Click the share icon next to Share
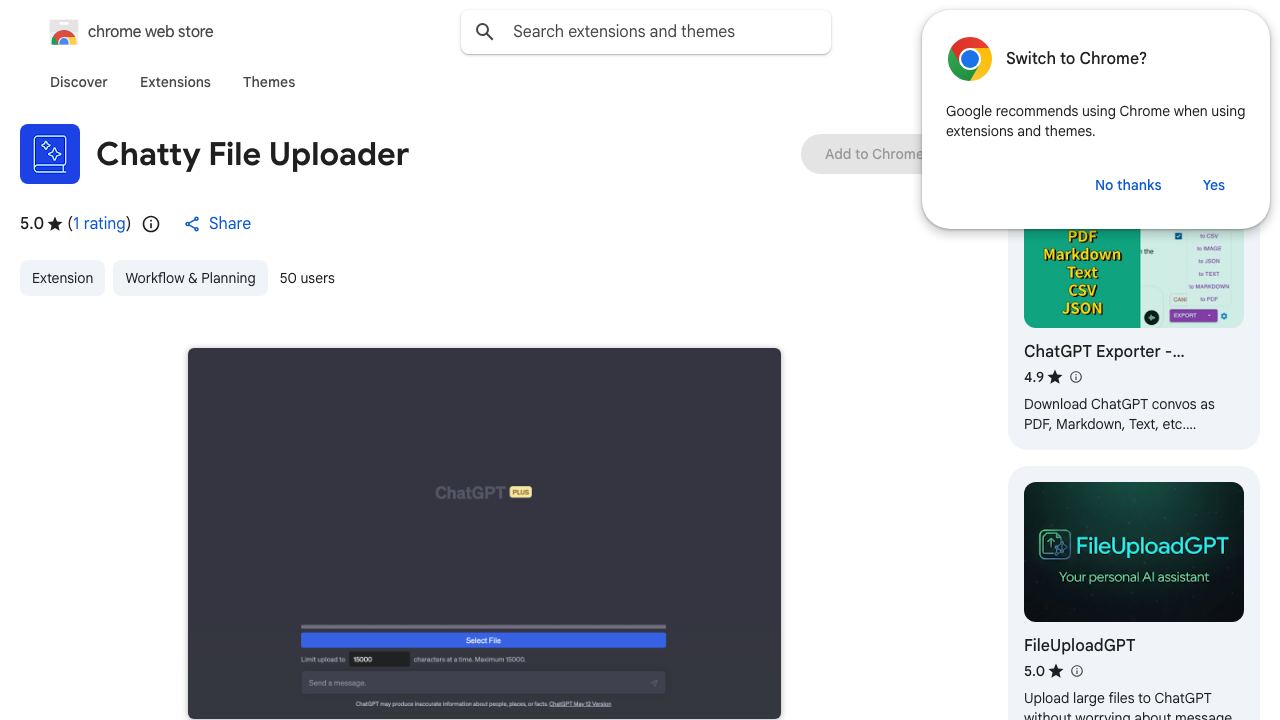This screenshot has height=720, width=1280. click(192, 224)
